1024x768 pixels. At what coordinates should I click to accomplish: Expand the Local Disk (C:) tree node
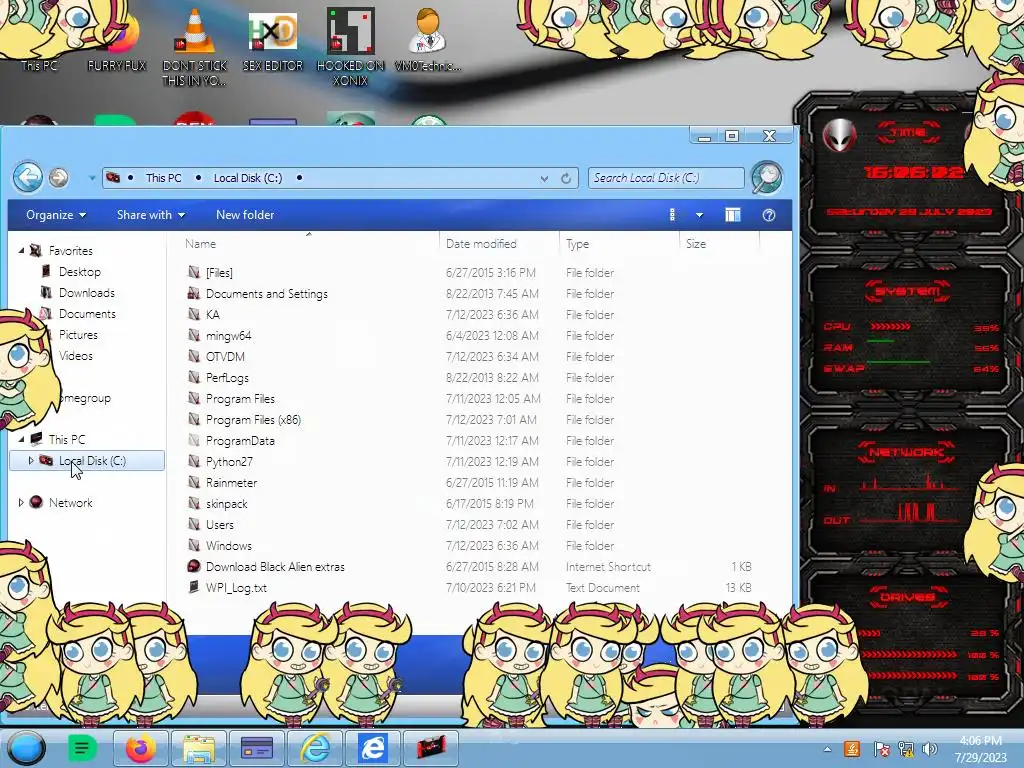(30, 460)
